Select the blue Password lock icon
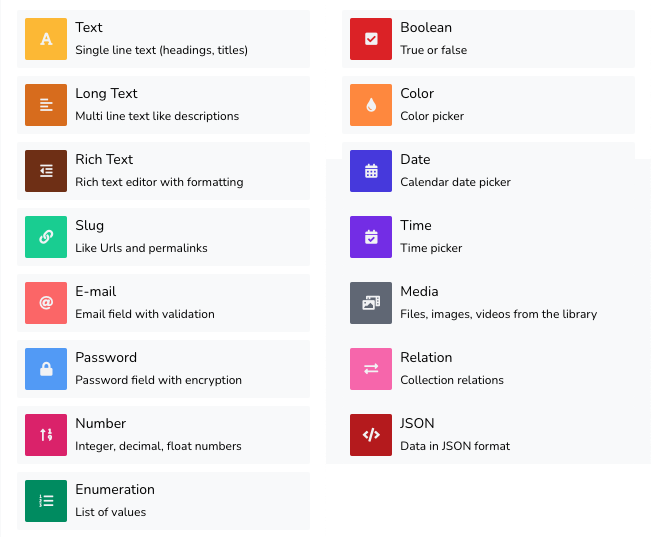 click(46, 369)
